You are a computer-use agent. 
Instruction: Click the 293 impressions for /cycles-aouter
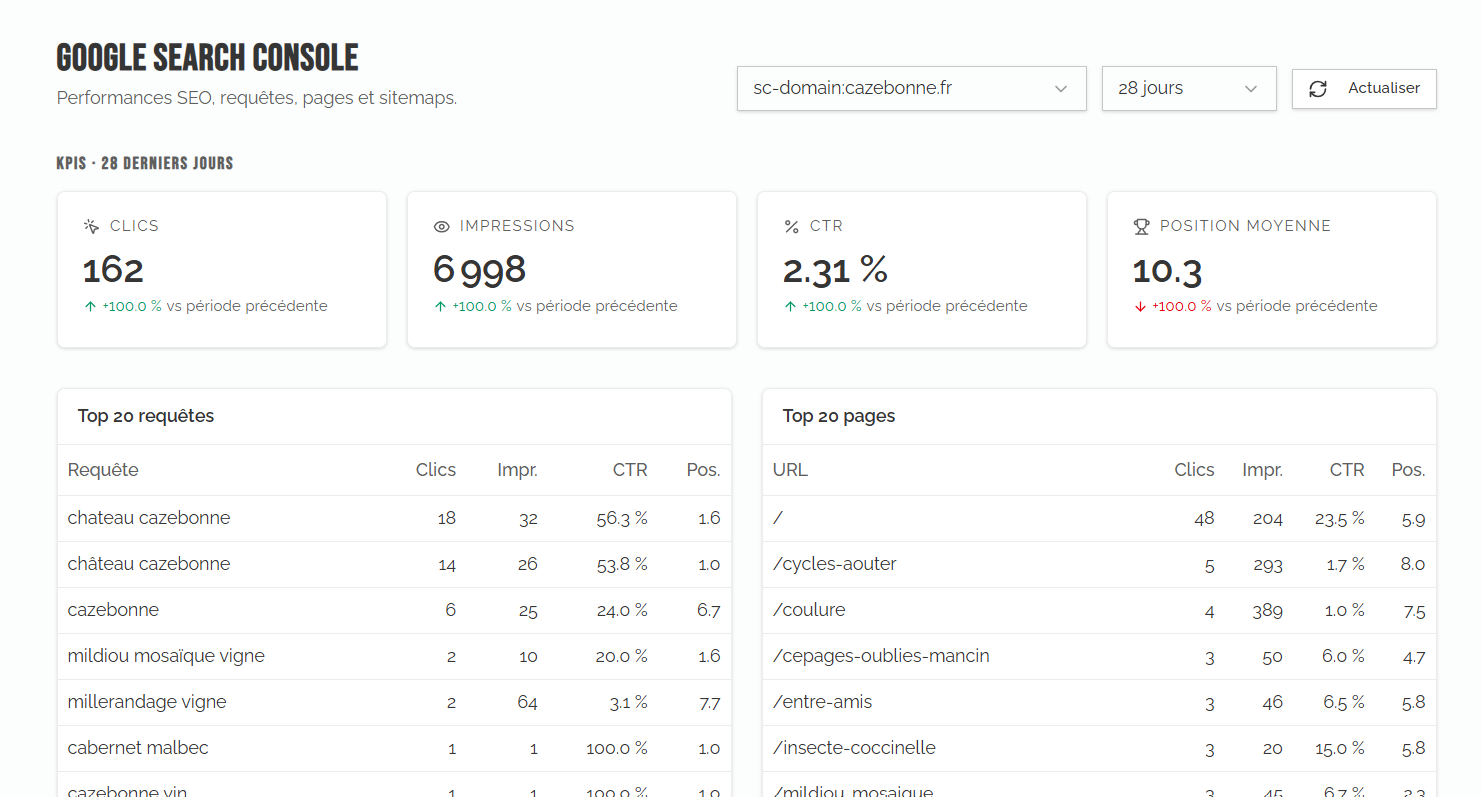pos(1267,564)
